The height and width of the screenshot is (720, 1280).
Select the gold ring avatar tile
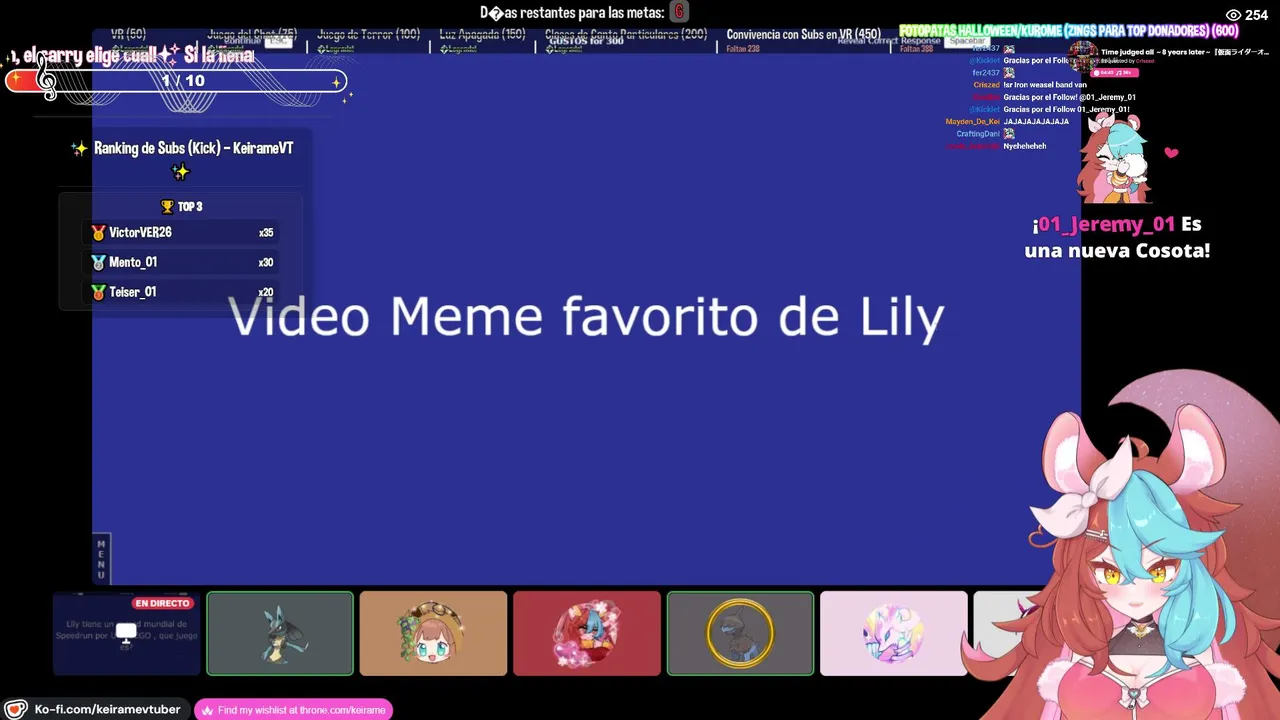740,633
